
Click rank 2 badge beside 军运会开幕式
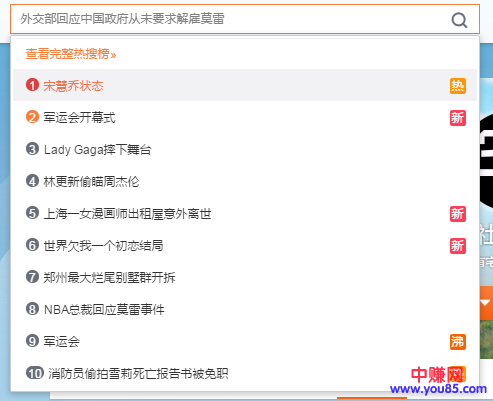point(32,117)
